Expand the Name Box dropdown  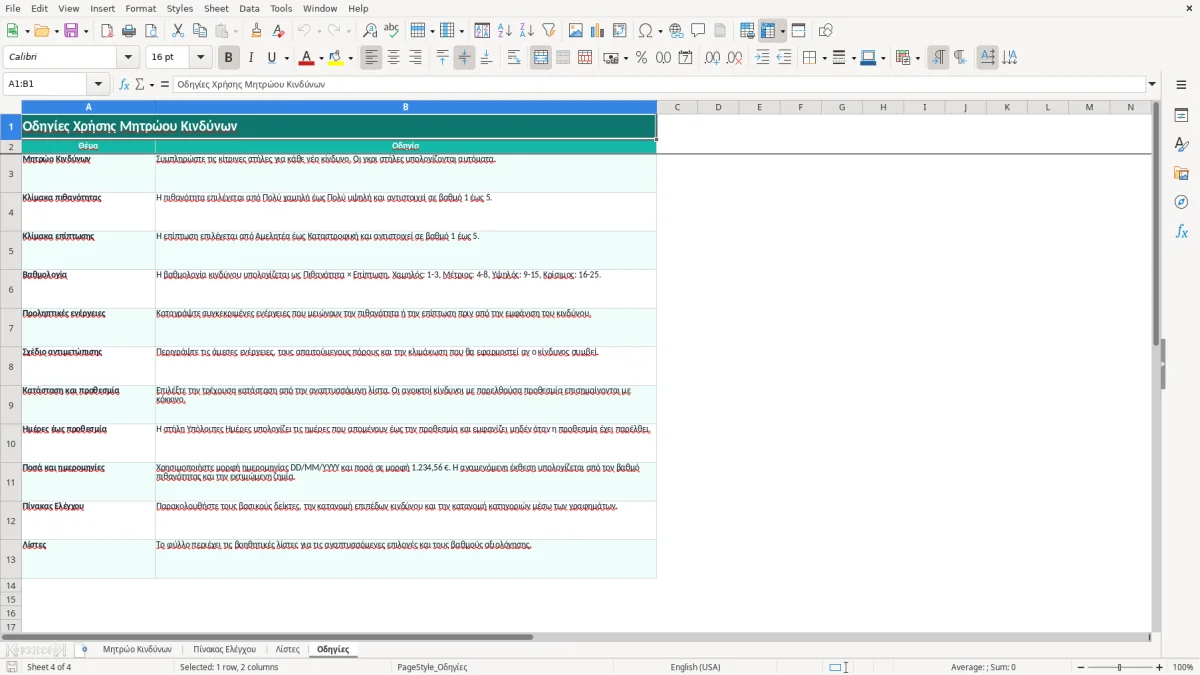coord(98,85)
